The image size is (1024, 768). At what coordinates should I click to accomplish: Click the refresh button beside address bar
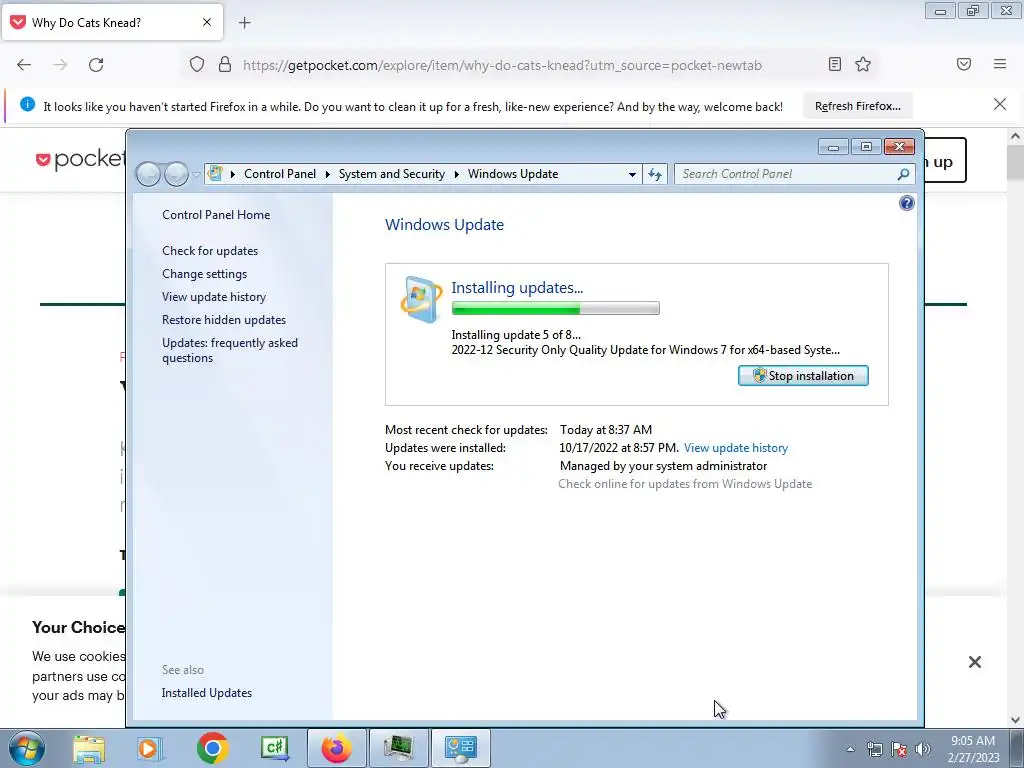pos(655,174)
